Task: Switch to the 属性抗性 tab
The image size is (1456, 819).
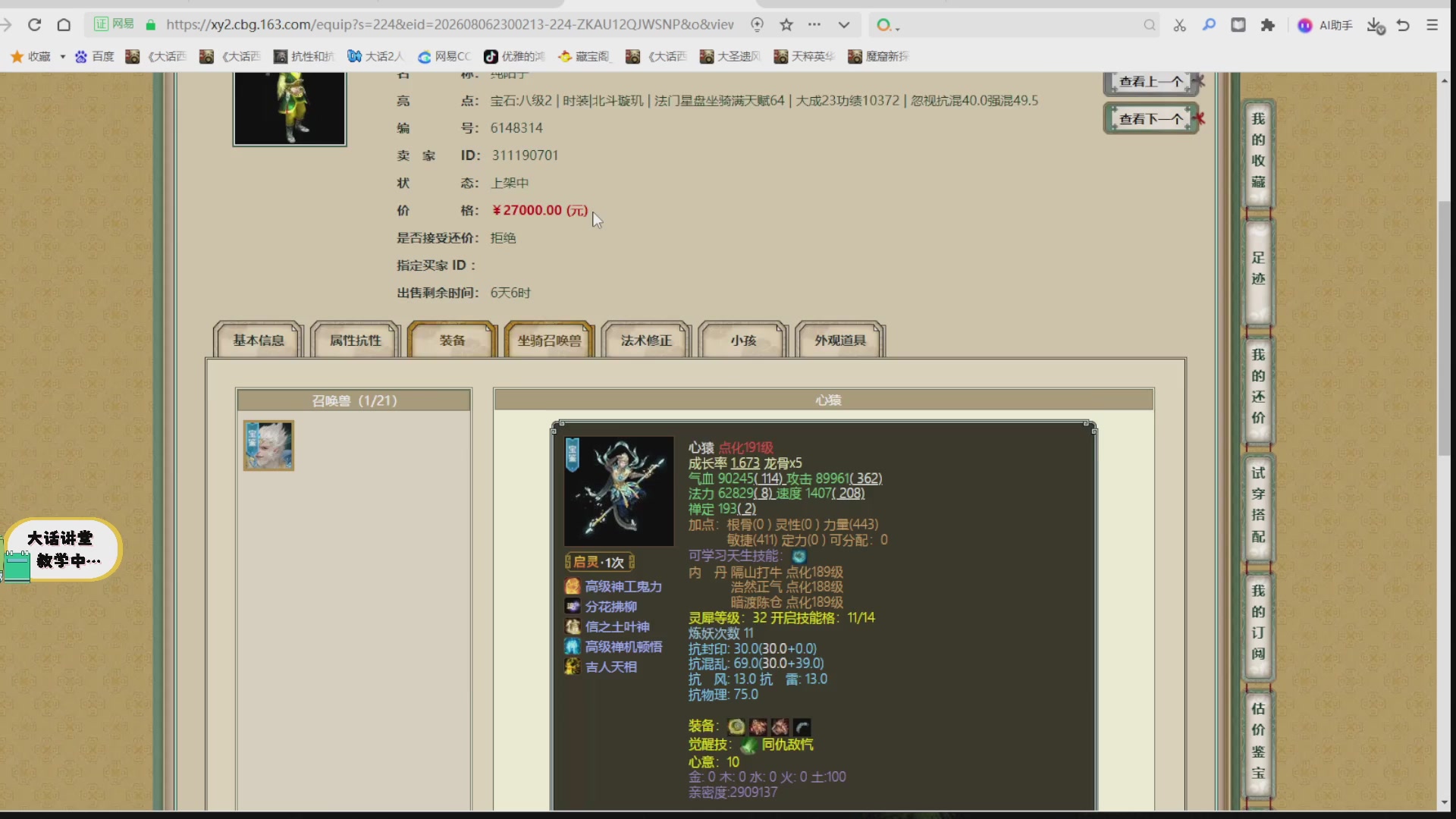Action: click(x=356, y=340)
